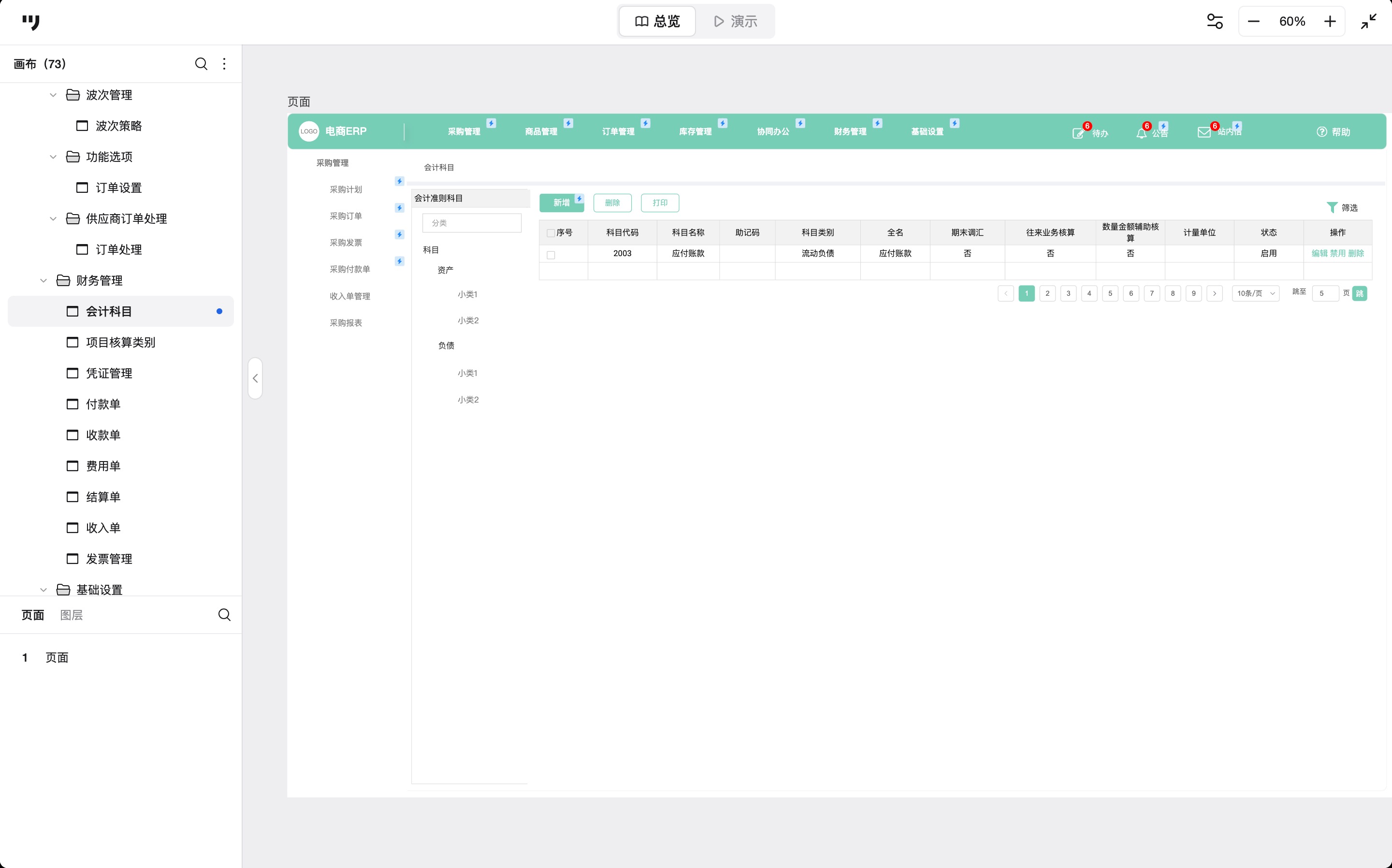Switch to the 演示 tab

click(x=735, y=21)
